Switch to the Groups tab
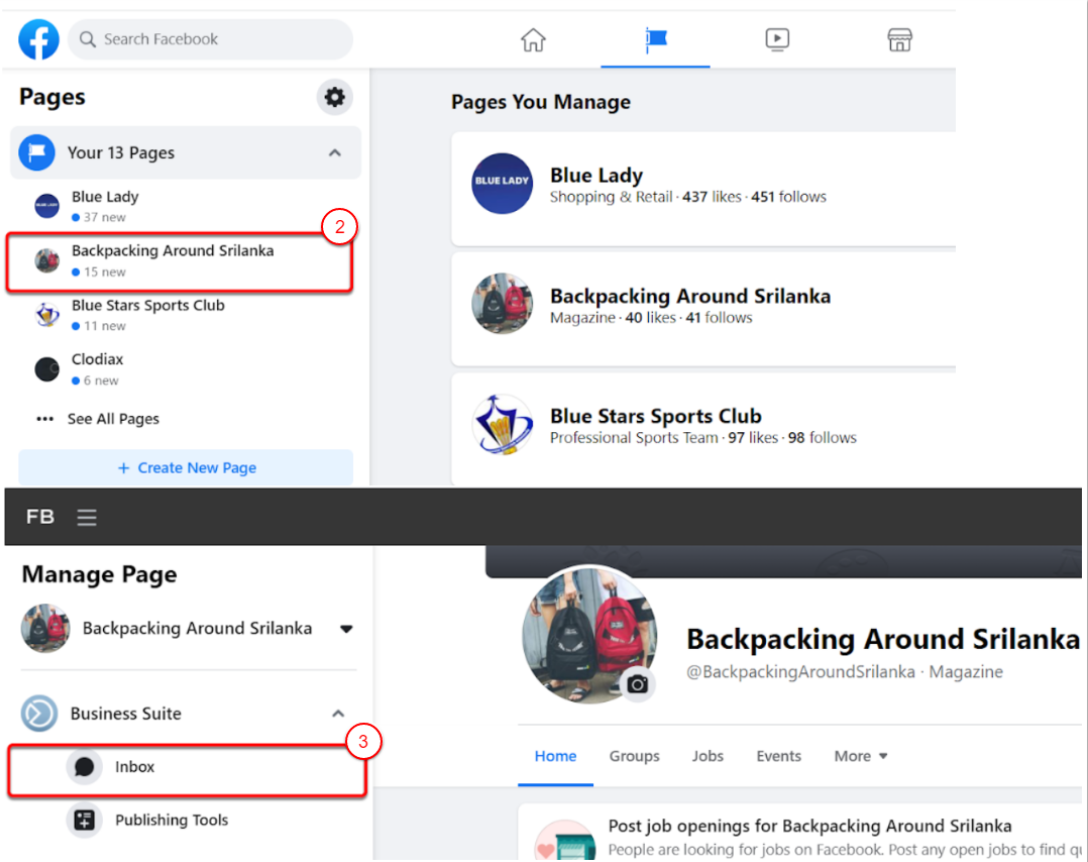Image resolution: width=1088 pixels, height=862 pixels. click(634, 756)
